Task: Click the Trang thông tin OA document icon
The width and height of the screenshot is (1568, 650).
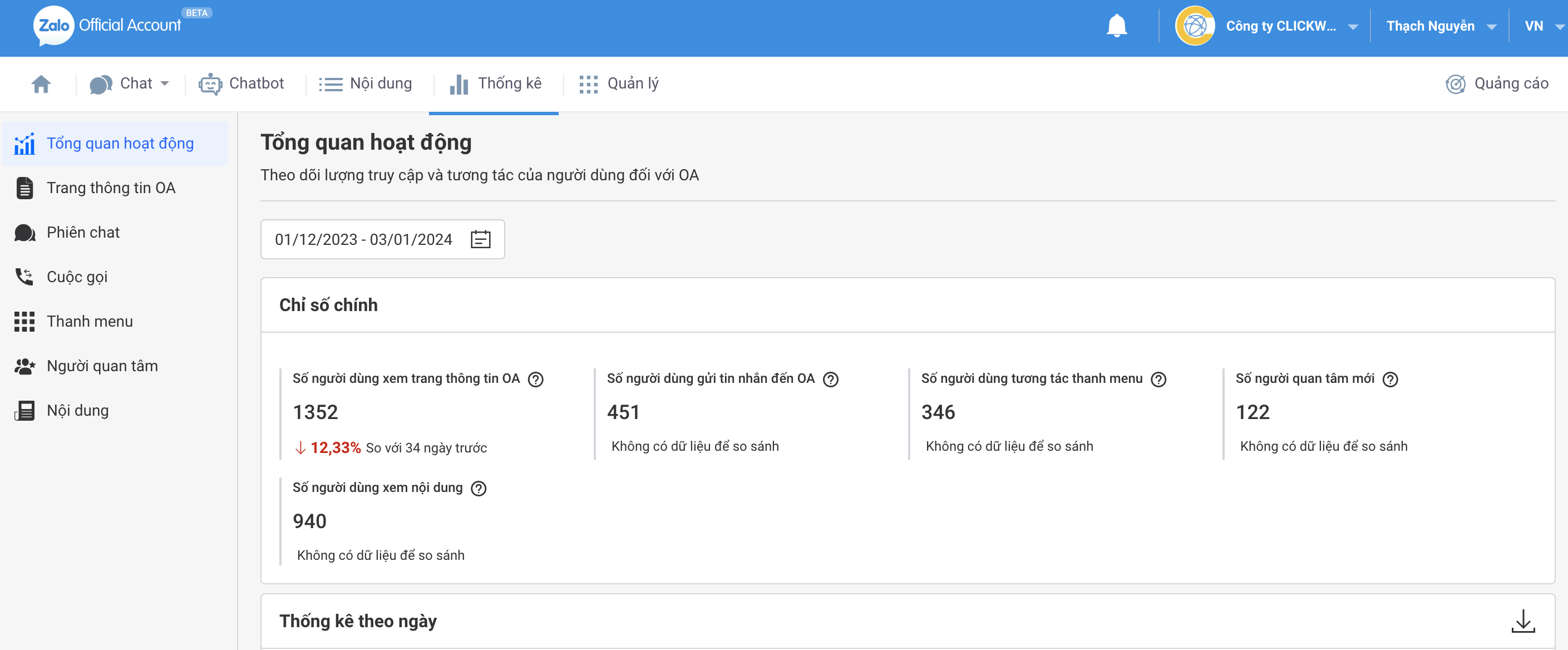Action: pos(24,188)
